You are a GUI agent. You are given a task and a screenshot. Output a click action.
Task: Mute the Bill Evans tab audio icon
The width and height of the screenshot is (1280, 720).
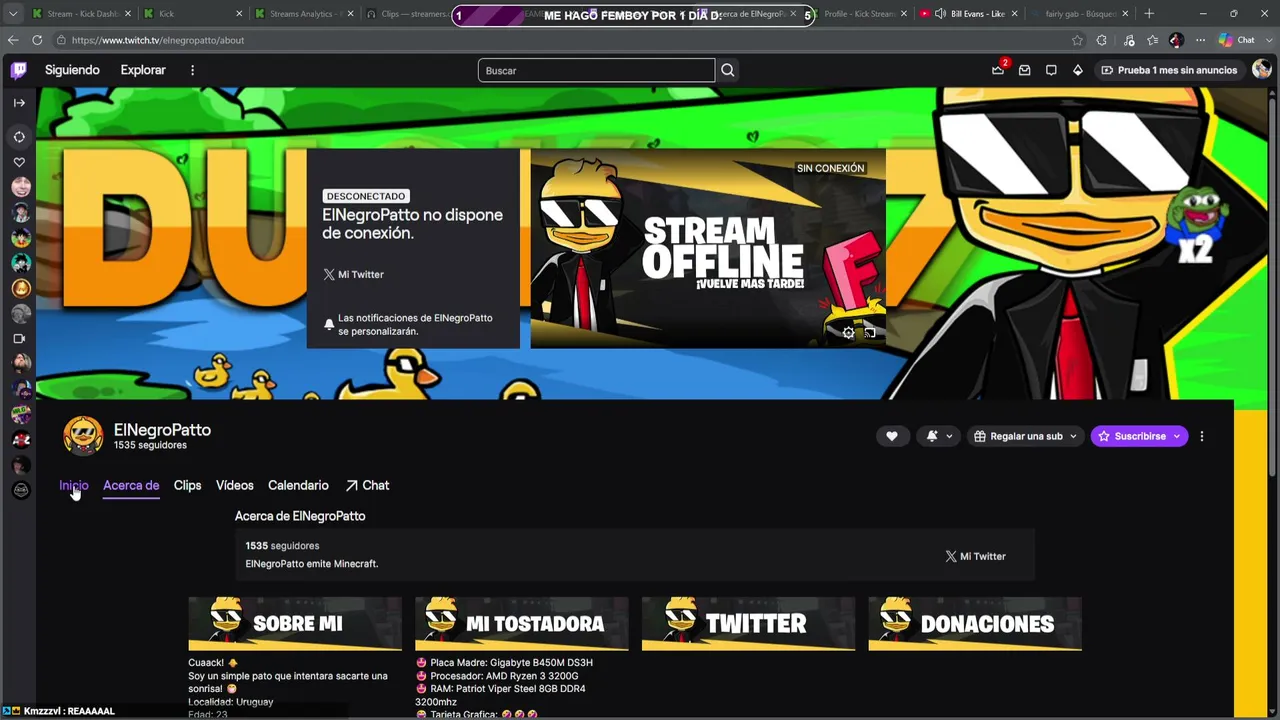click(x=940, y=14)
